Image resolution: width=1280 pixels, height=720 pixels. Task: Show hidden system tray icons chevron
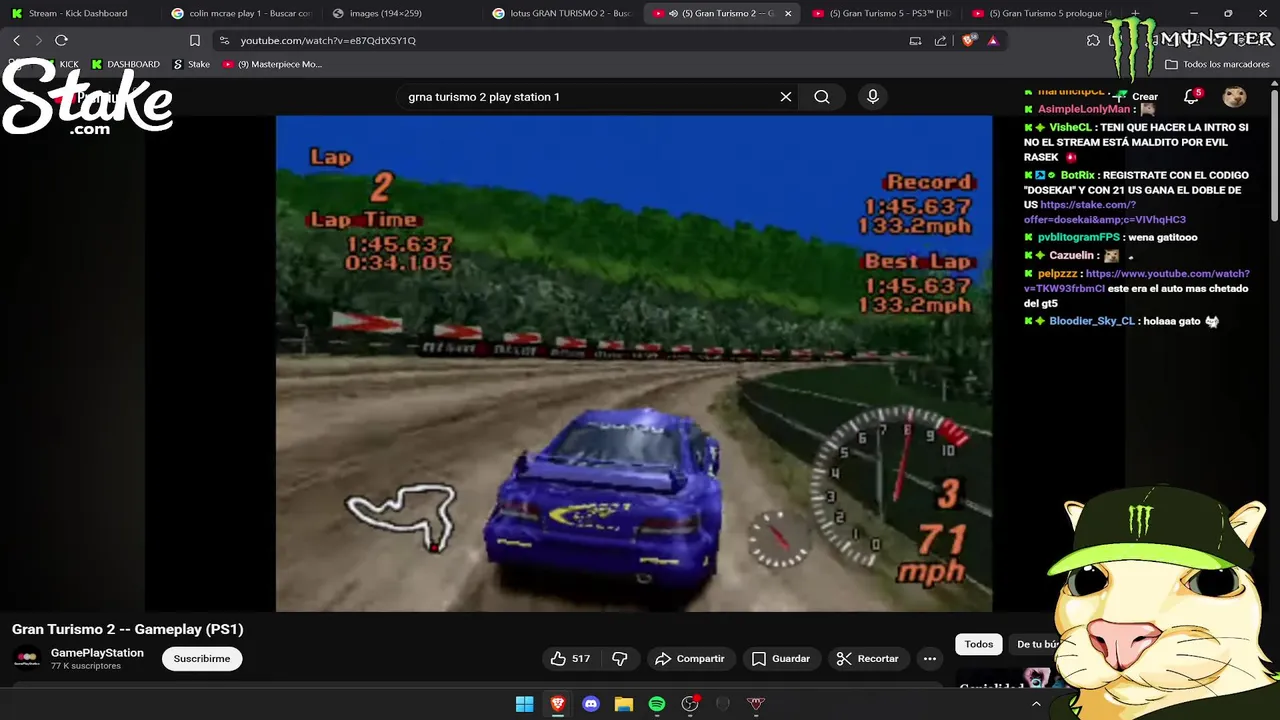(1036, 704)
